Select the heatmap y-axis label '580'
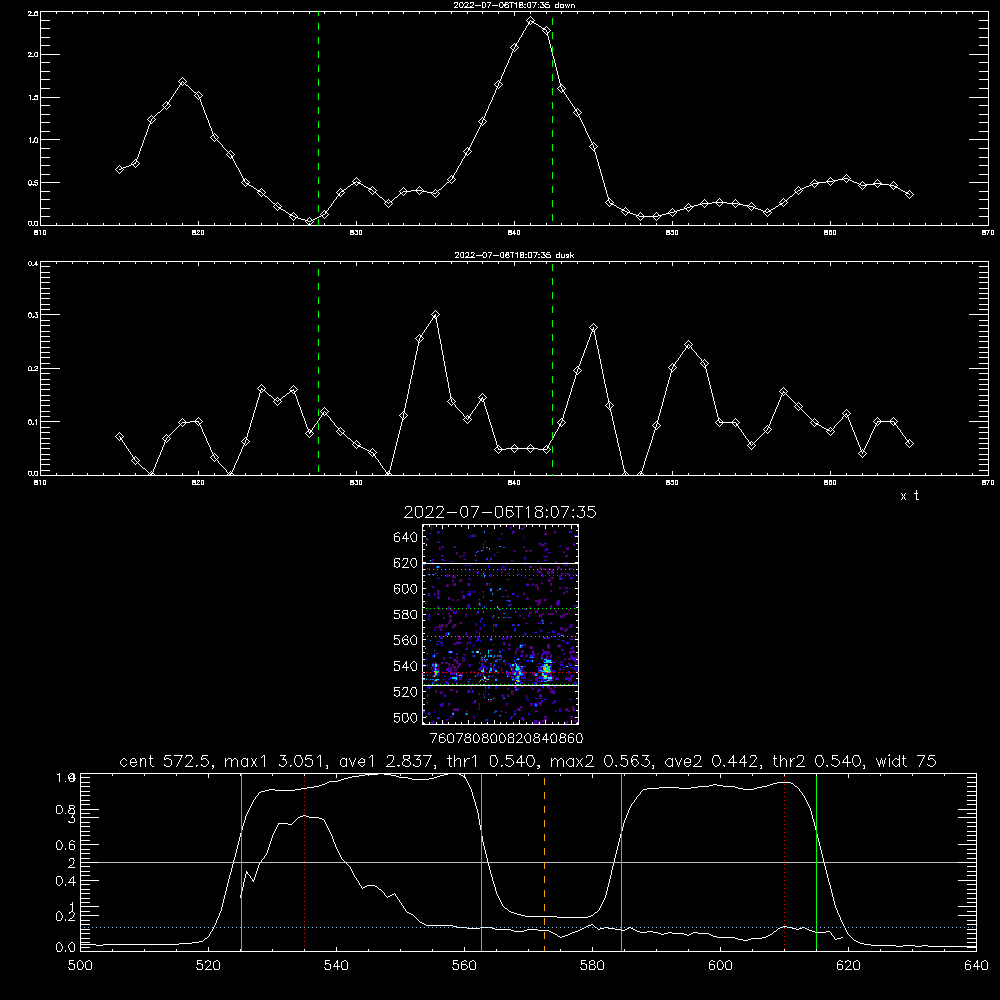Viewport: 1000px width, 1000px height. pyautogui.click(x=406, y=615)
